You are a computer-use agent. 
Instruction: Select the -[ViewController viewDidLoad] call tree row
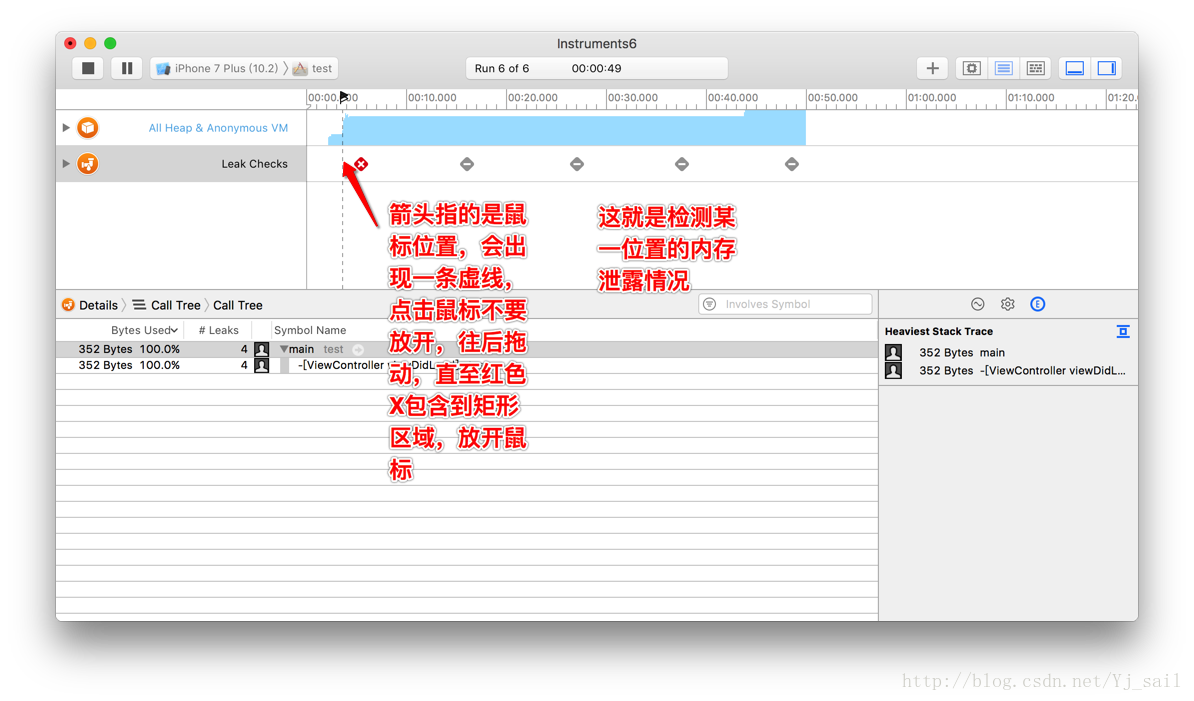click(x=467, y=365)
